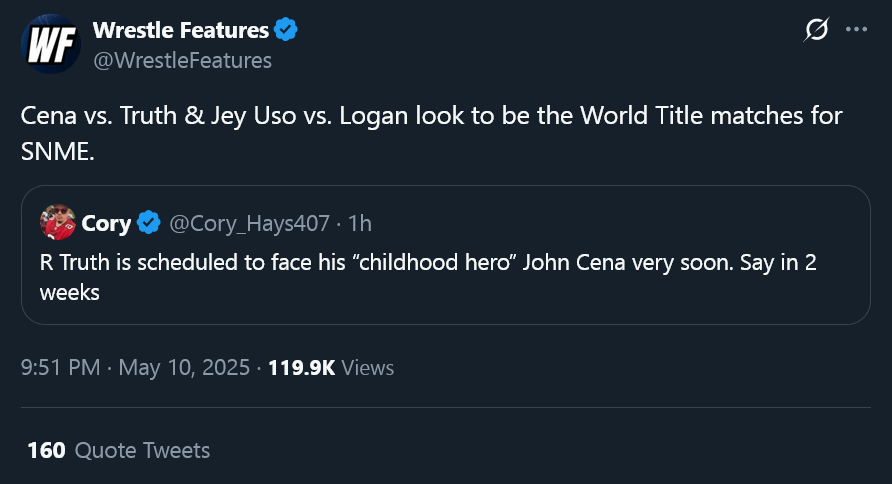Click Cory's small profile picture
This screenshot has height=484, width=892.
tap(58, 223)
